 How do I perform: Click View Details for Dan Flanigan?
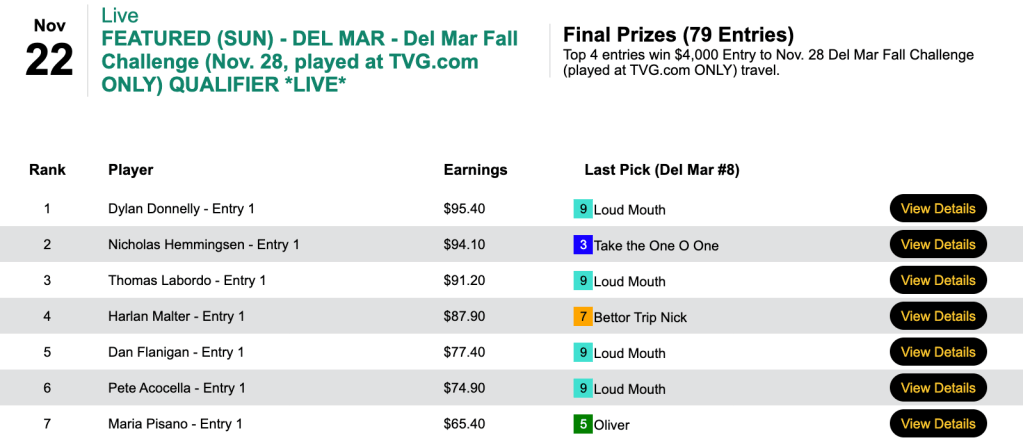tap(937, 353)
